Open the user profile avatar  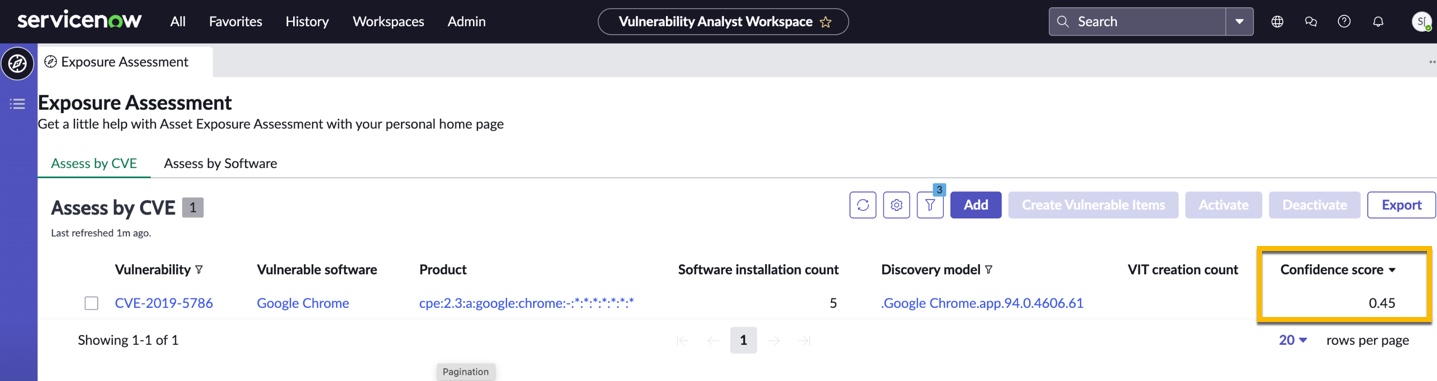[1421, 21]
